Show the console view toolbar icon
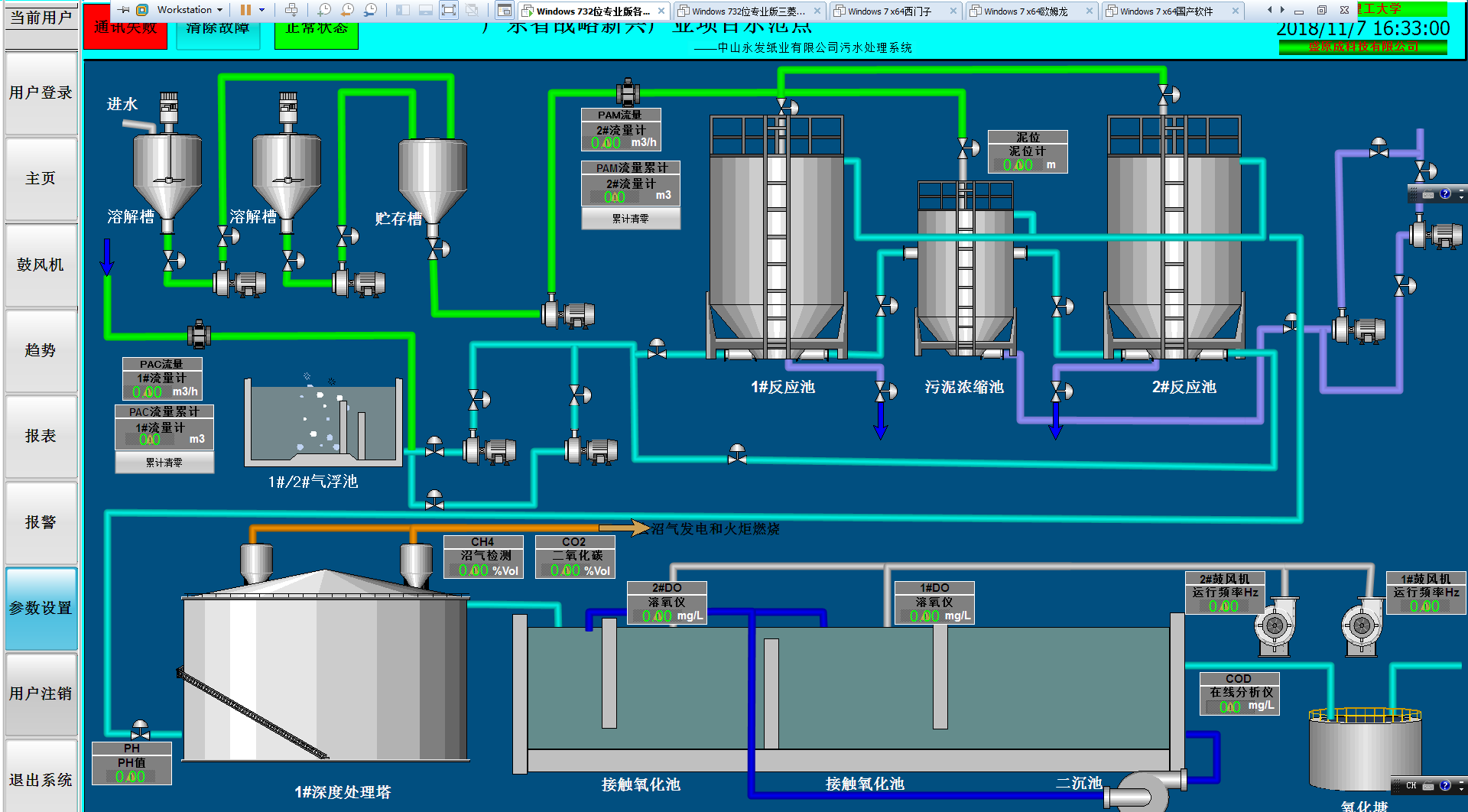The width and height of the screenshot is (1468, 812). (x=504, y=10)
